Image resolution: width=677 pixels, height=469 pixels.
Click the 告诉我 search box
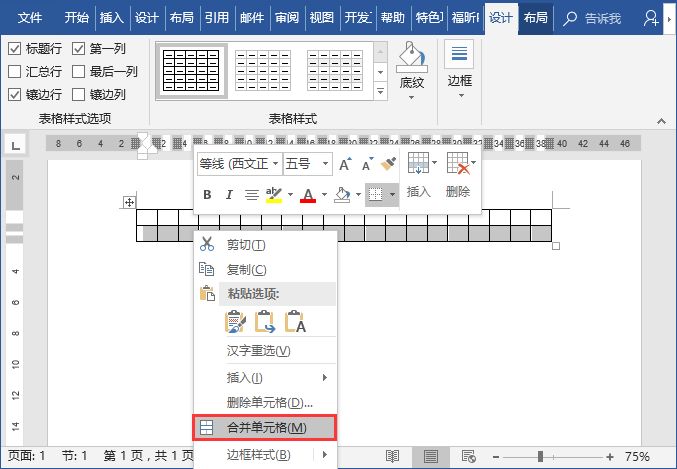coord(600,17)
